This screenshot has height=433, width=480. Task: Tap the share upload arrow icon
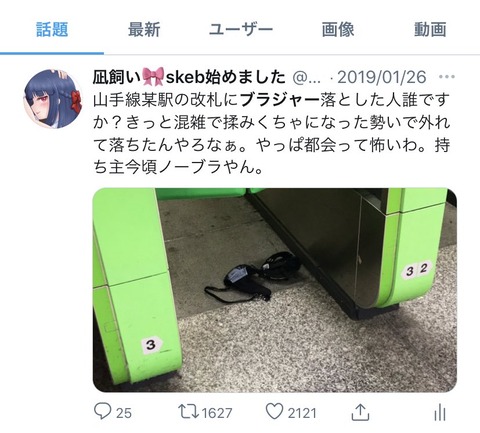[x=360, y=412]
